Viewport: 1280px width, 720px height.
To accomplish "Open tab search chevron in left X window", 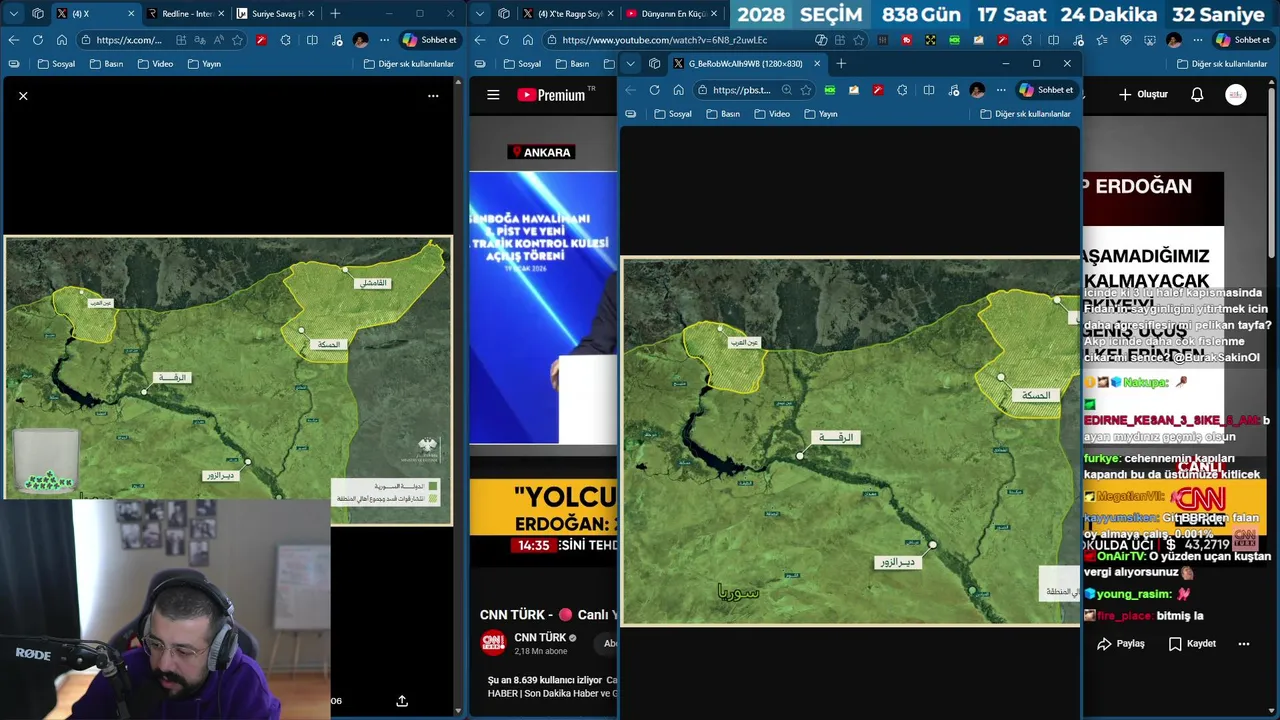I will 13,13.
